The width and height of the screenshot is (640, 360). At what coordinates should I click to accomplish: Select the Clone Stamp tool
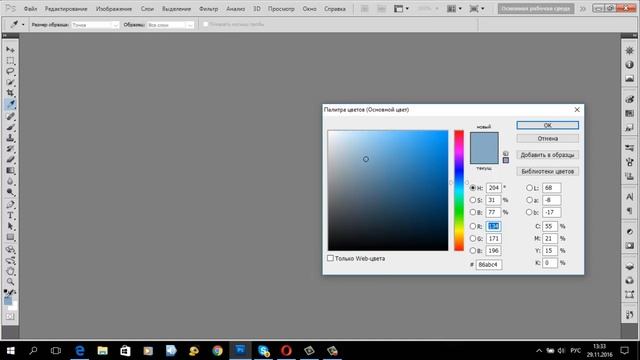point(10,138)
